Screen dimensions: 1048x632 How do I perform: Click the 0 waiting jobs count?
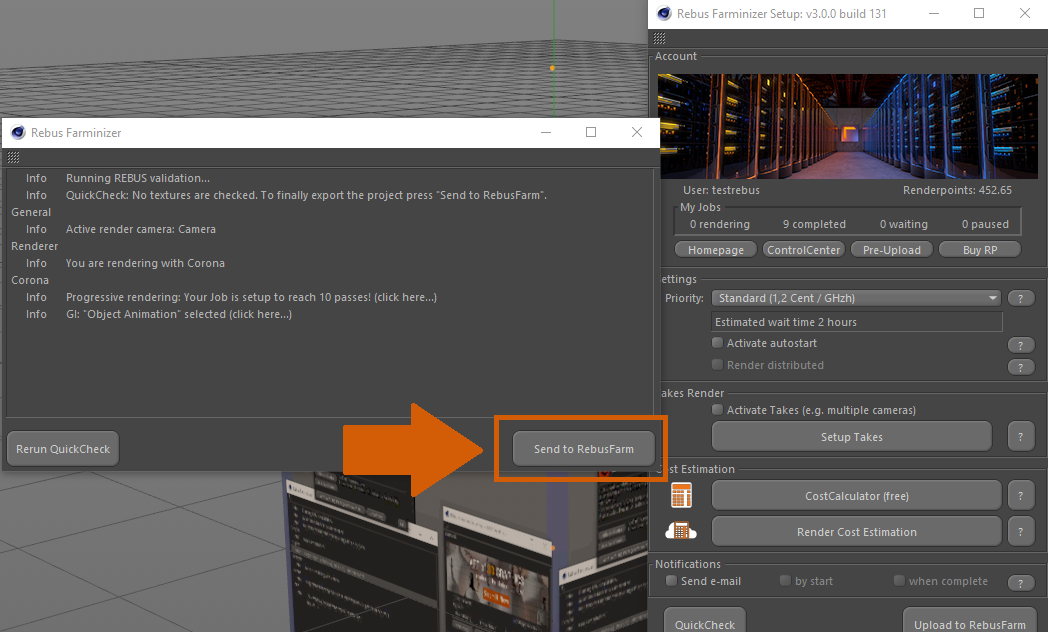pos(904,224)
